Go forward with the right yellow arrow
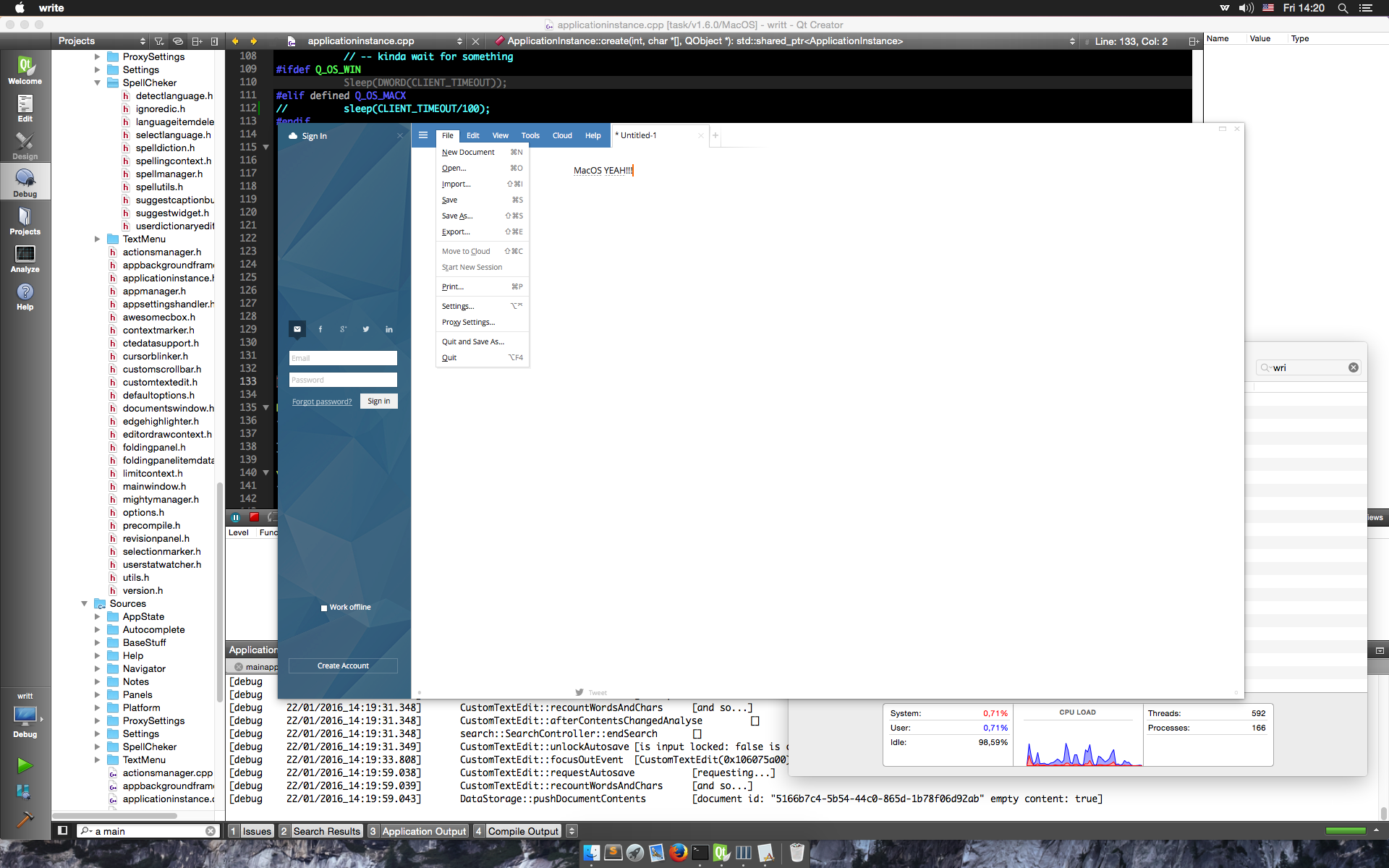Viewport: 1389px width, 868px height. 253,41
